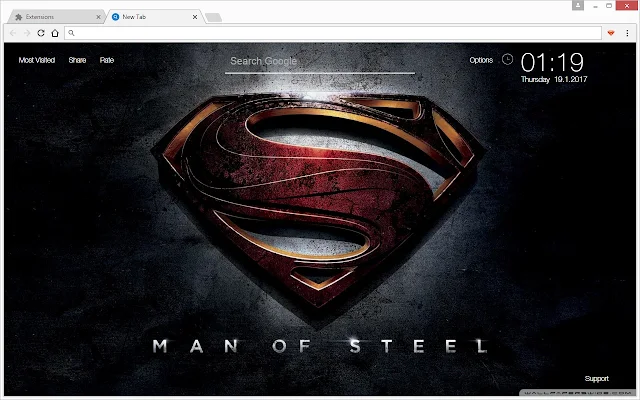This screenshot has width=640, height=400.
Task: Go to the home page icon
Action: [x=55, y=33]
